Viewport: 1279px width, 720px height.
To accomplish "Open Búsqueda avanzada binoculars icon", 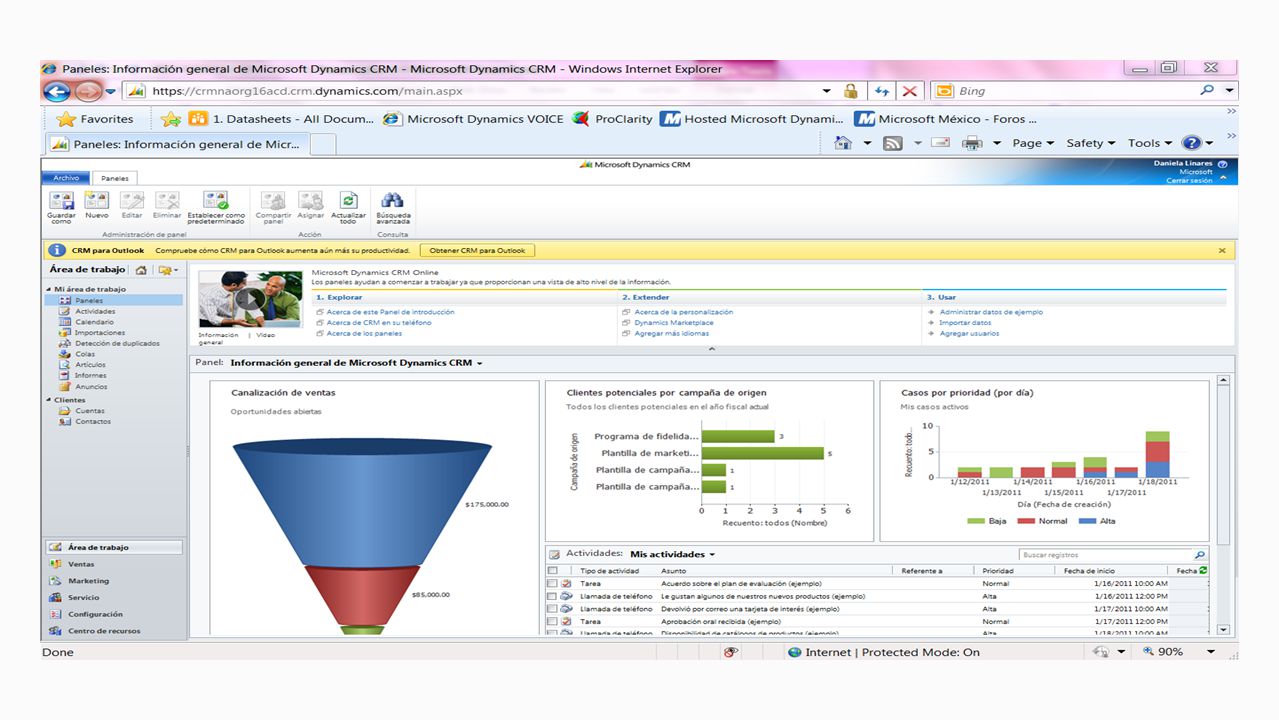I will point(393,201).
